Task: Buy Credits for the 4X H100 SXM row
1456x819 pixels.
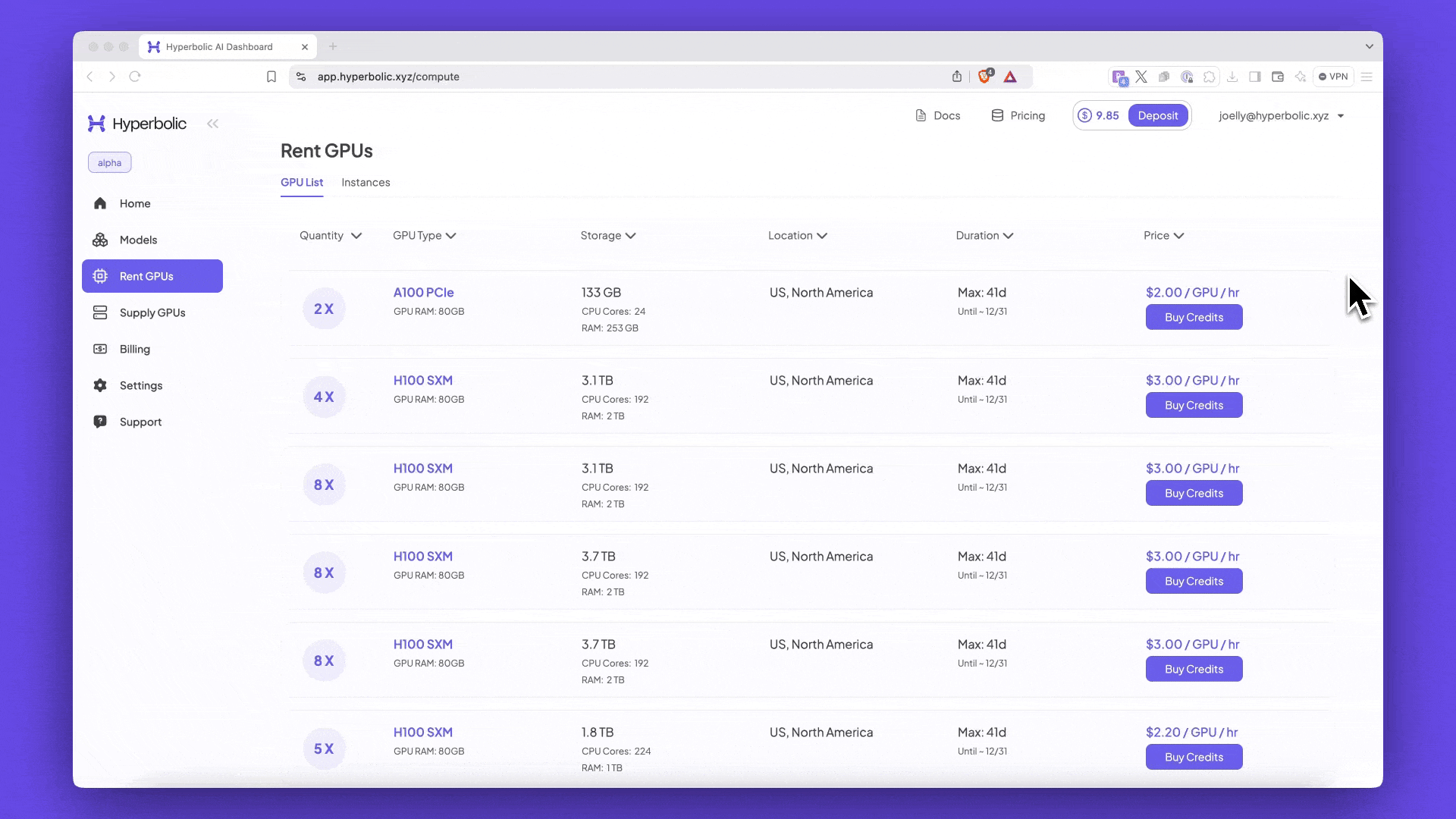Action: pos(1194,405)
